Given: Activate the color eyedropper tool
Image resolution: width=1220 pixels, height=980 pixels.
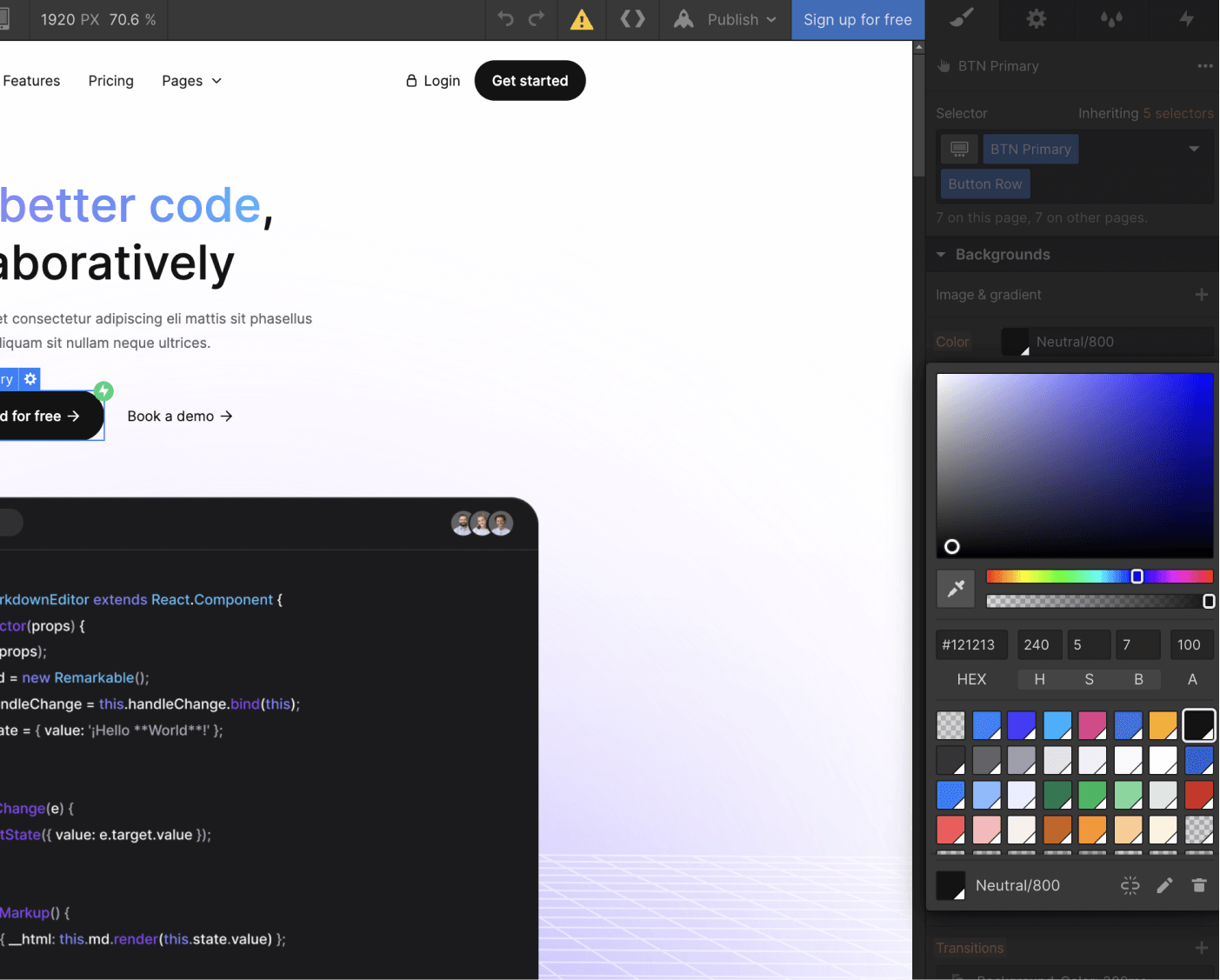Looking at the screenshot, I should point(956,589).
